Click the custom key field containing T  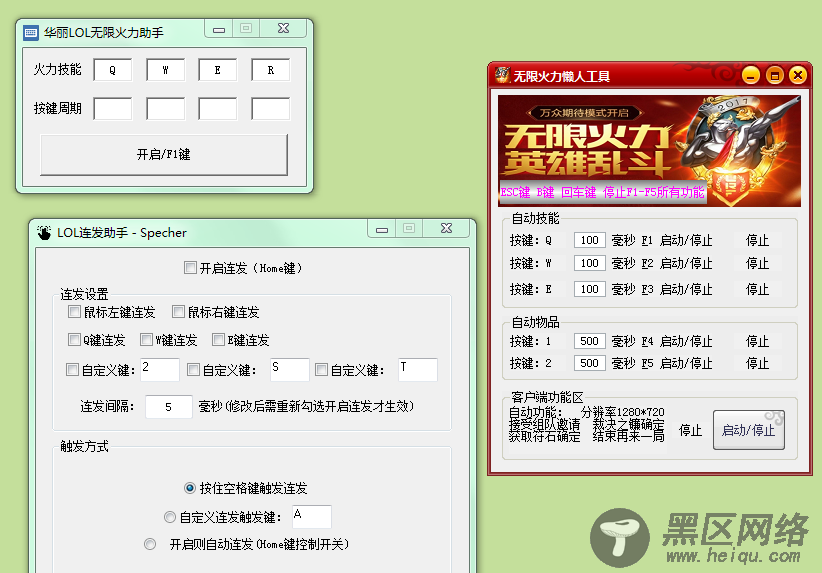[418, 370]
